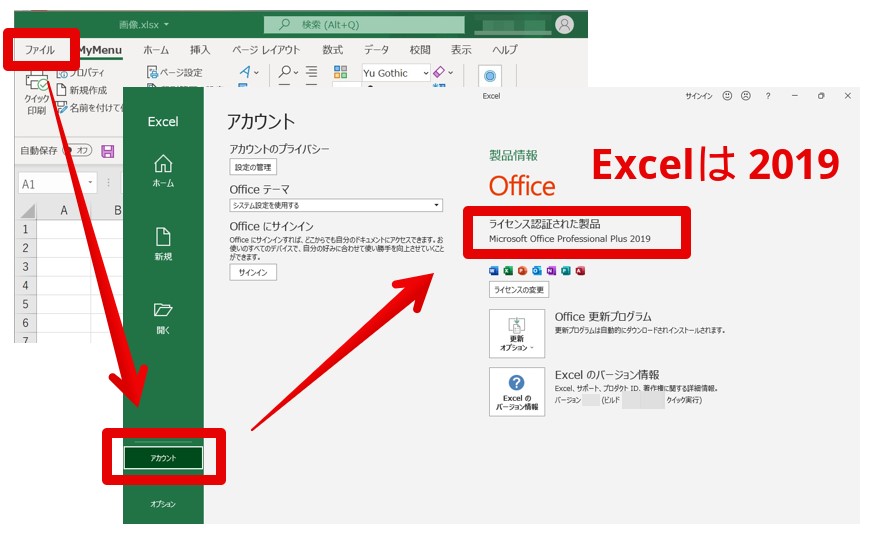874x549 pixels.
Task: Click the Outlook product icon
Action: coord(537,270)
